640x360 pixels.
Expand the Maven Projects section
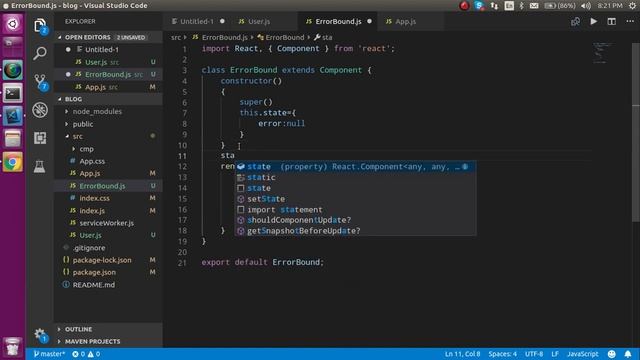pyautogui.click(x=109, y=341)
